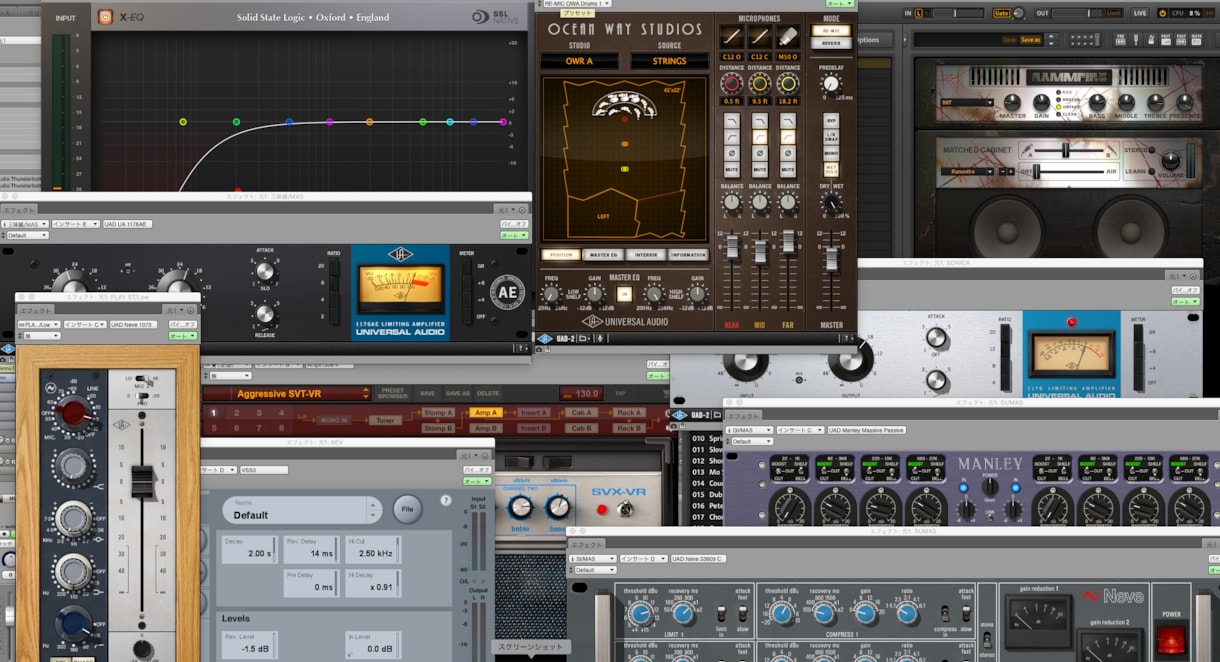Click the Decay value field showing 2.00 s
The image size is (1220, 662).
[x=249, y=553]
